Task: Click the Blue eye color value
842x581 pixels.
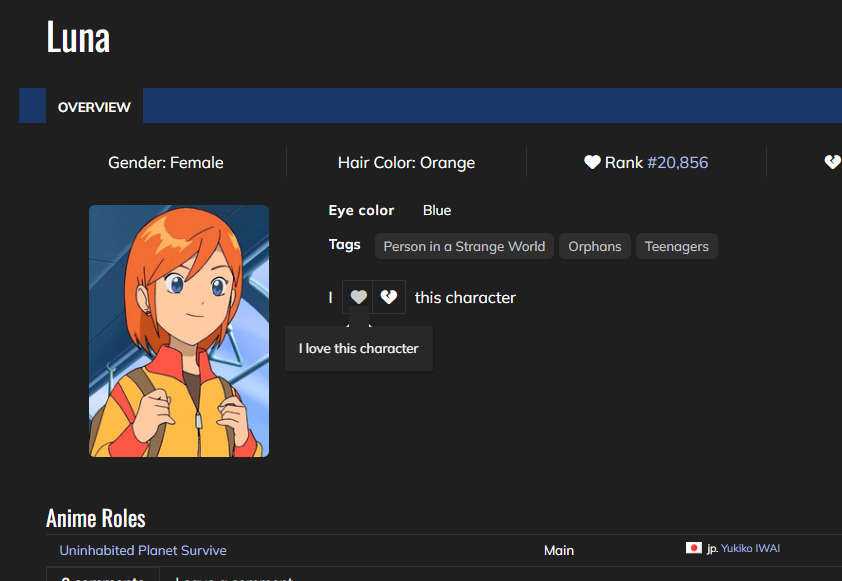Action: (437, 210)
